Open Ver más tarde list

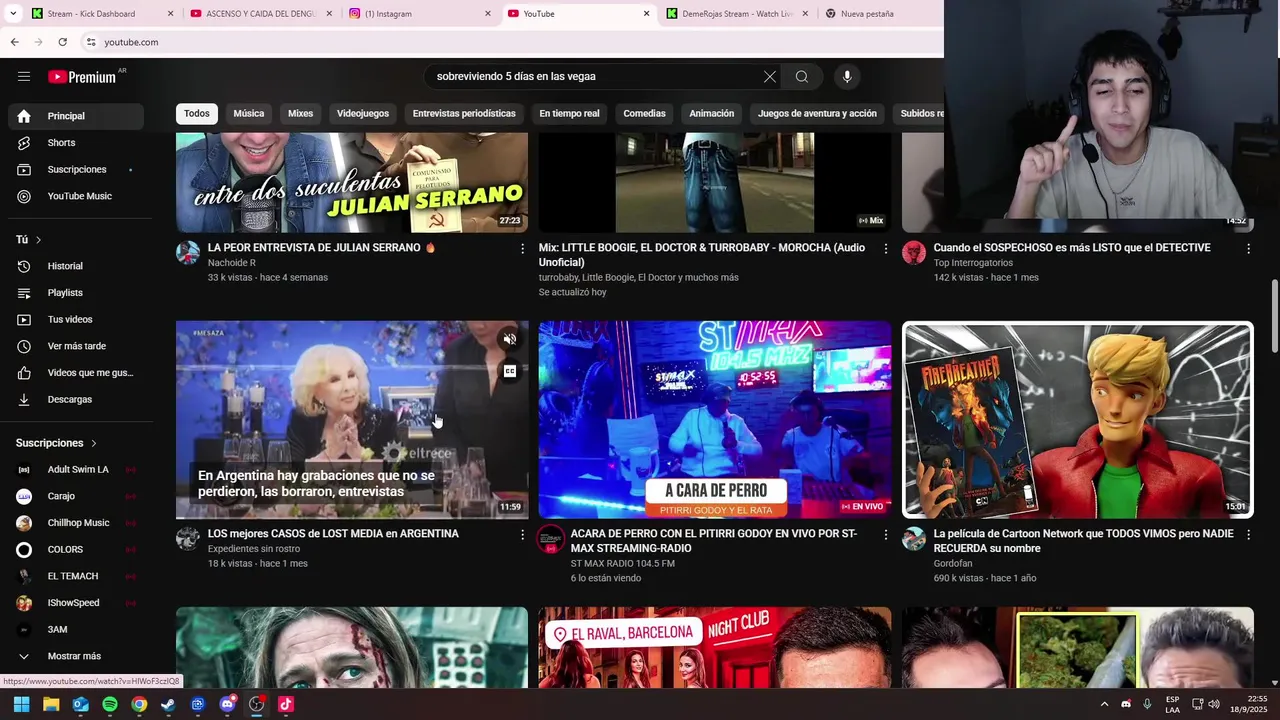tap(76, 346)
